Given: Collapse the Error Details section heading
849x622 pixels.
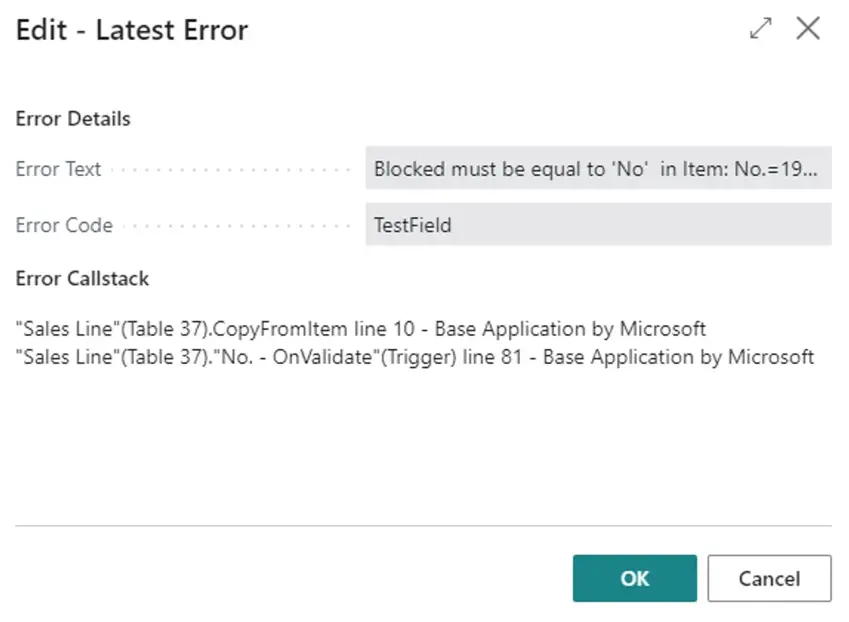Looking at the screenshot, I should pos(73,119).
